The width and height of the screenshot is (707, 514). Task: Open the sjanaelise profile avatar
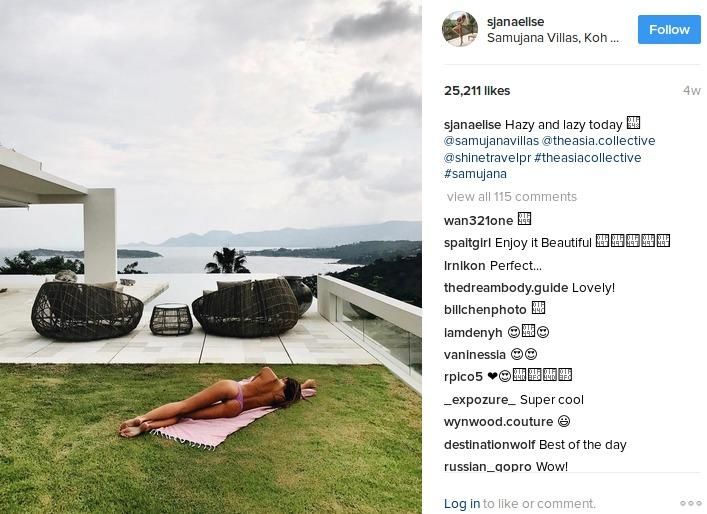point(460,29)
